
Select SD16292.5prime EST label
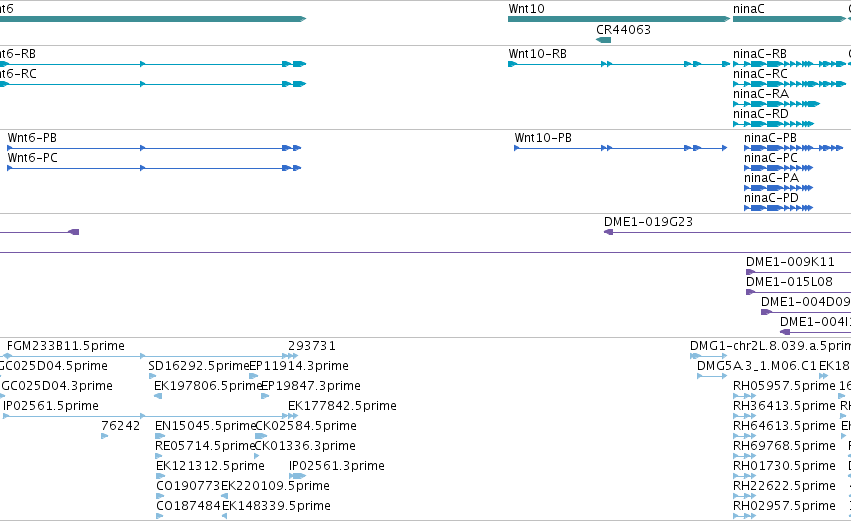pos(198,366)
